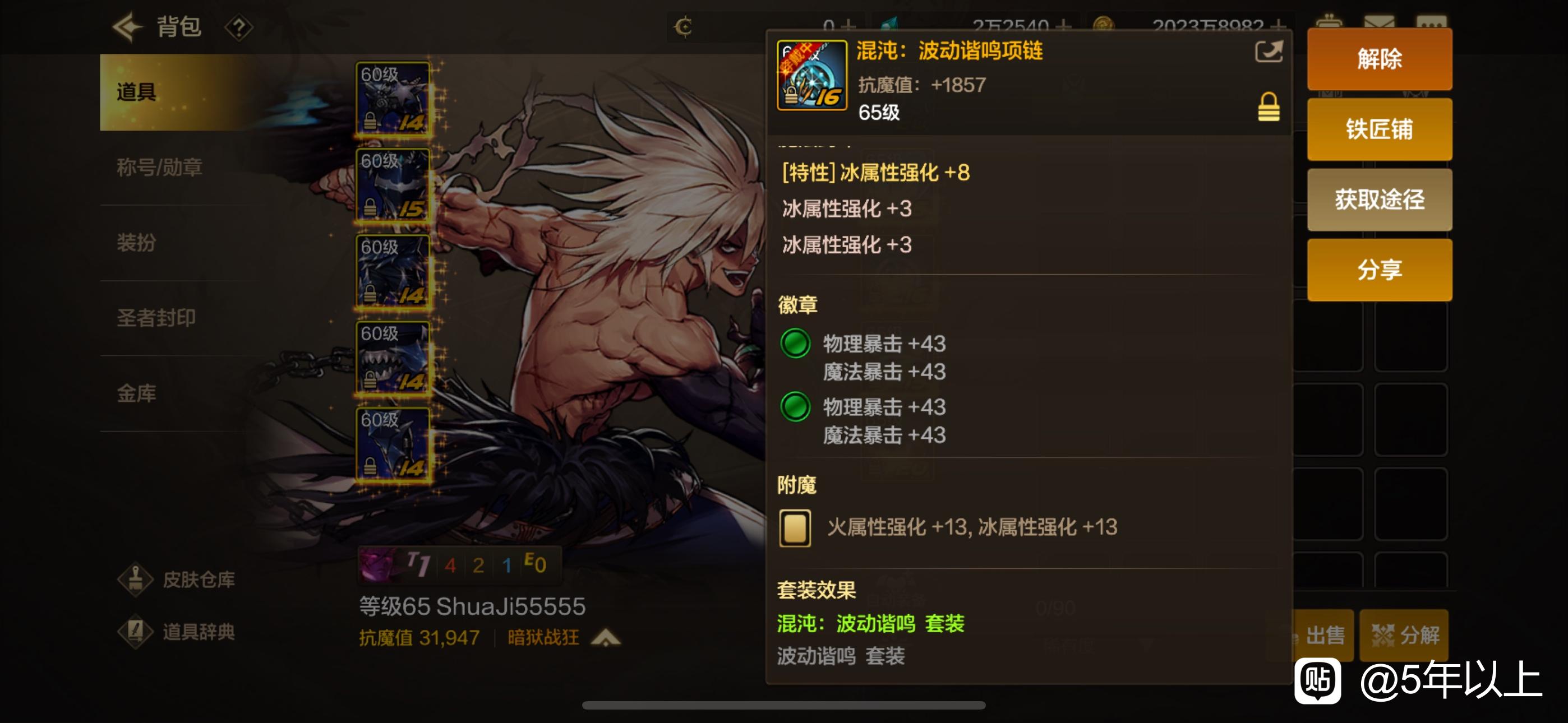Click the back arrow next to 背包
Viewport: 1568px width, 723px height.
[x=127, y=27]
